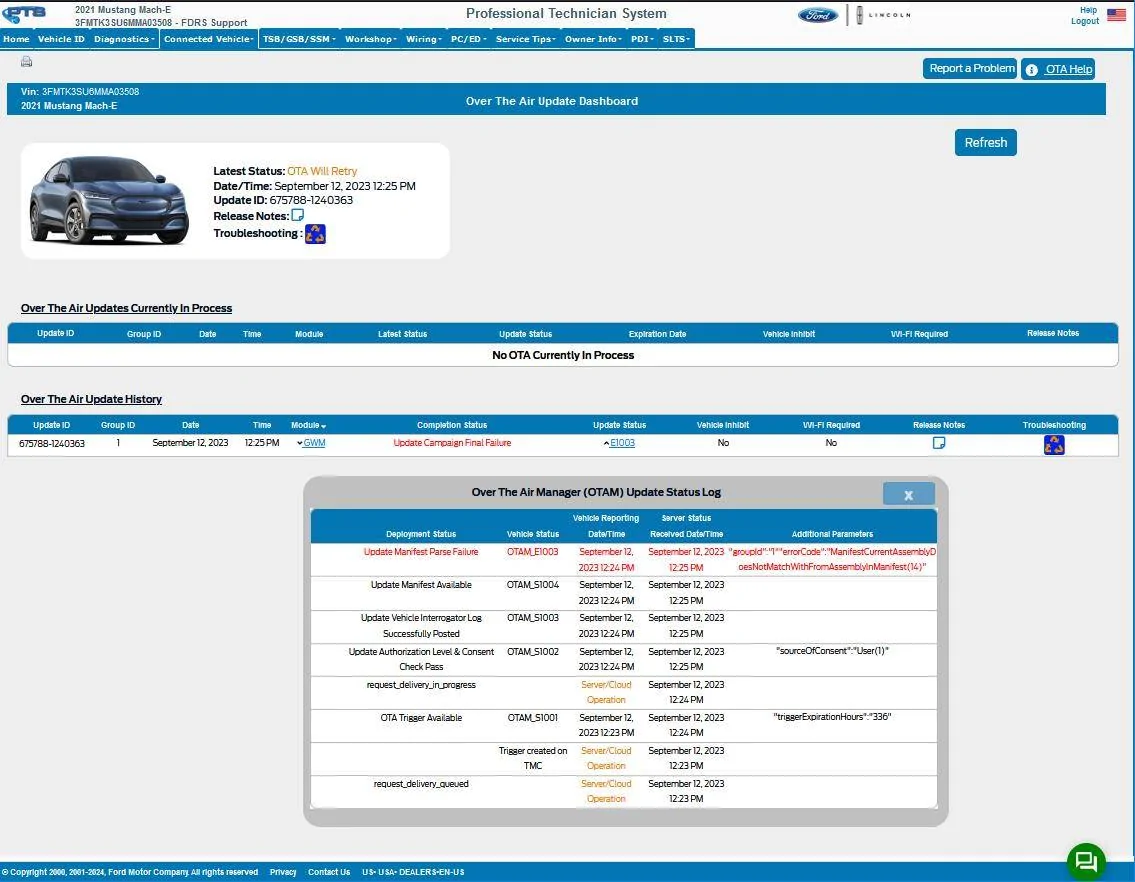This screenshot has height=882, width=1135.
Task: Open the PDI dropdown menu
Action: point(642,39)
